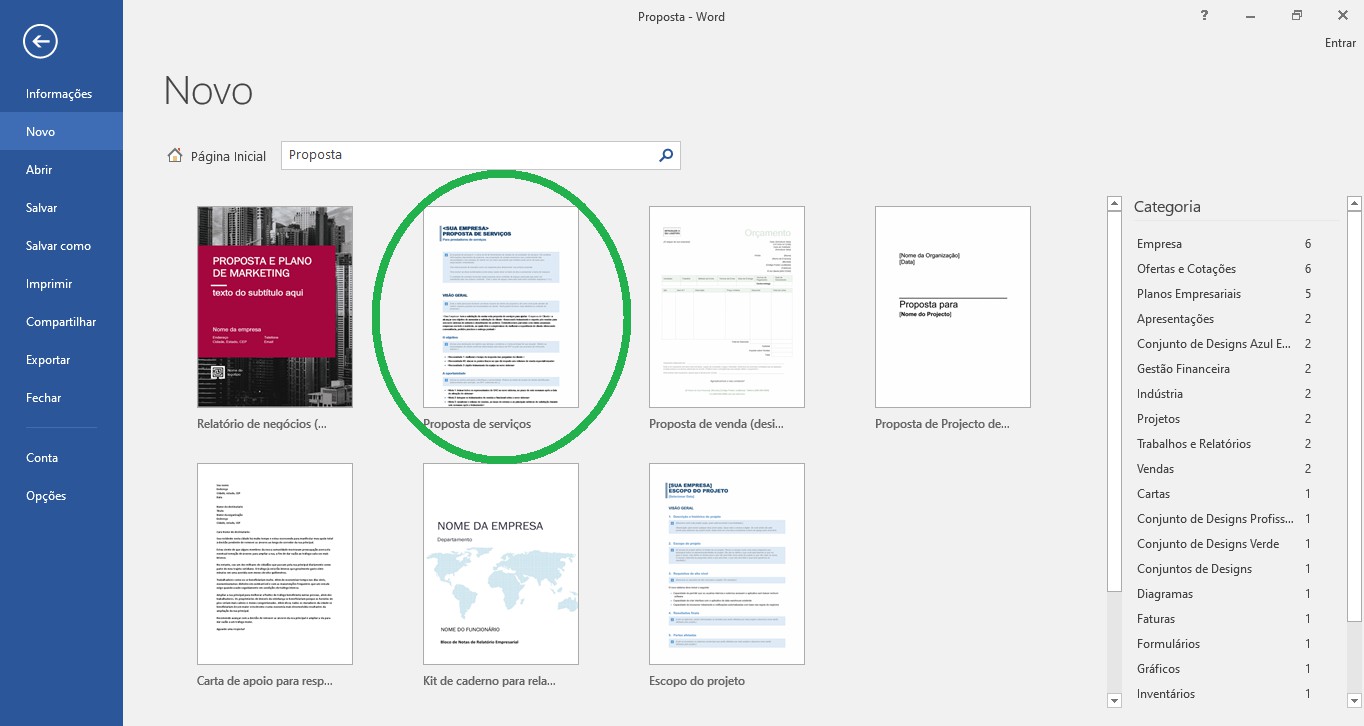
Task: Open the Compartilhar option
Action: [x=61, y=322]
